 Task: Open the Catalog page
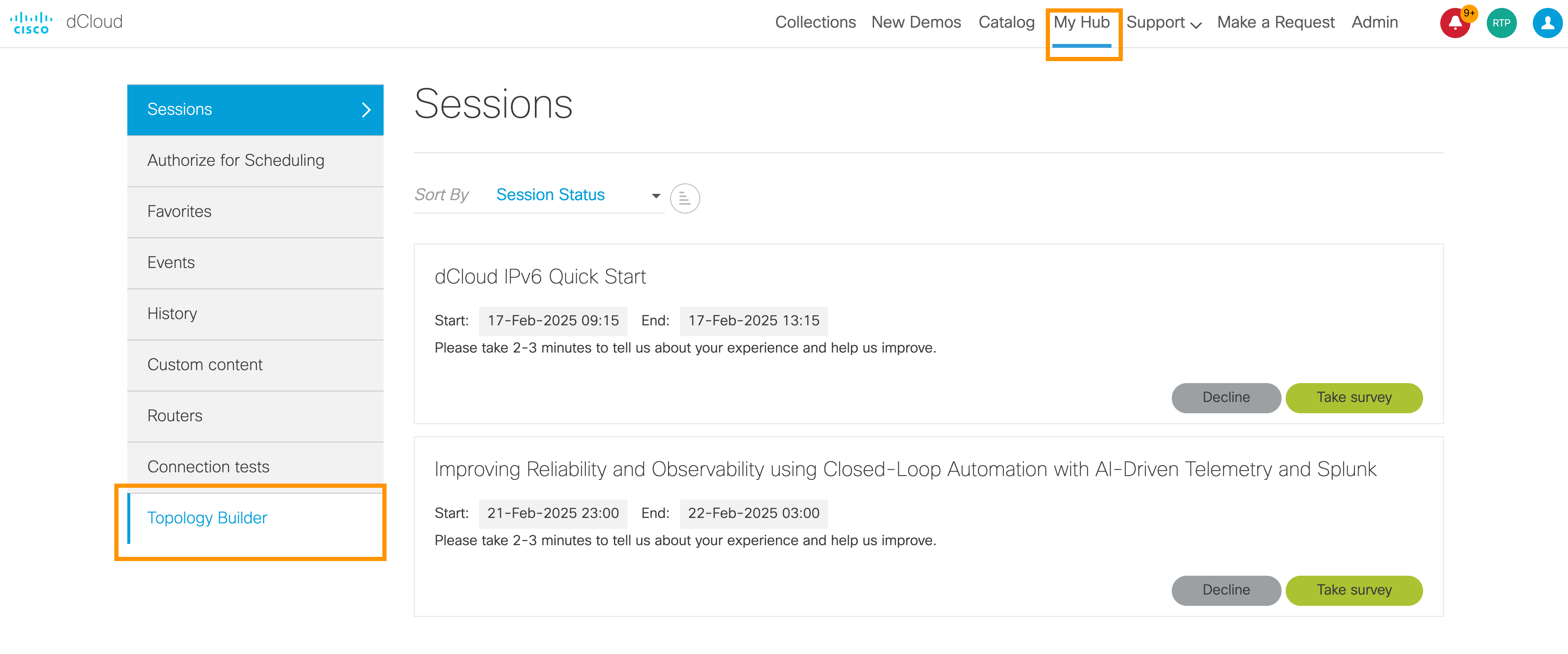[x=1006, y=23]
